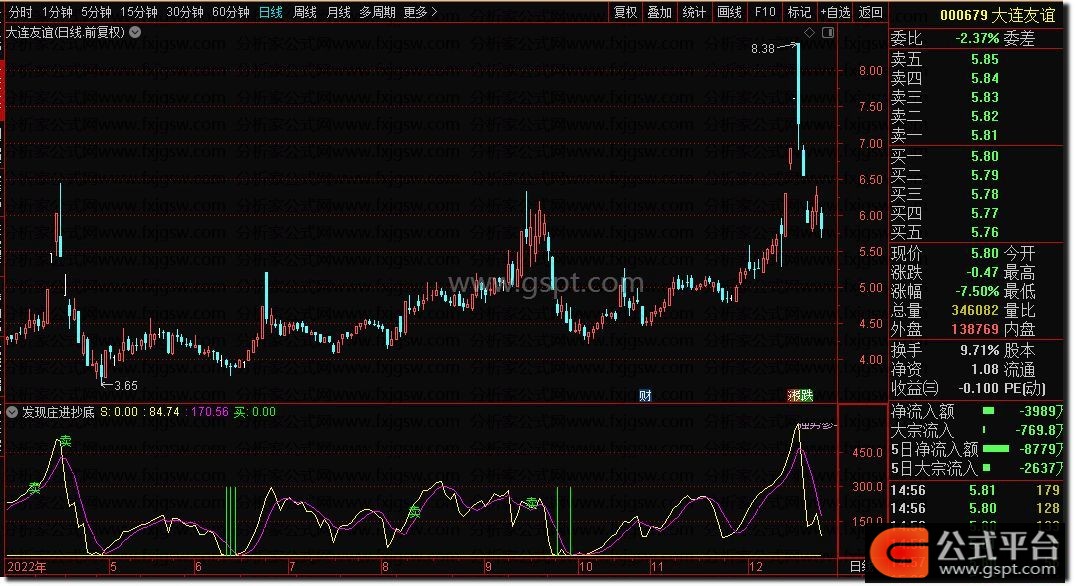The height and width of the screenshot is (586, 1075).
Task: Open the 统计 statistics button
Action: [694, 12]
